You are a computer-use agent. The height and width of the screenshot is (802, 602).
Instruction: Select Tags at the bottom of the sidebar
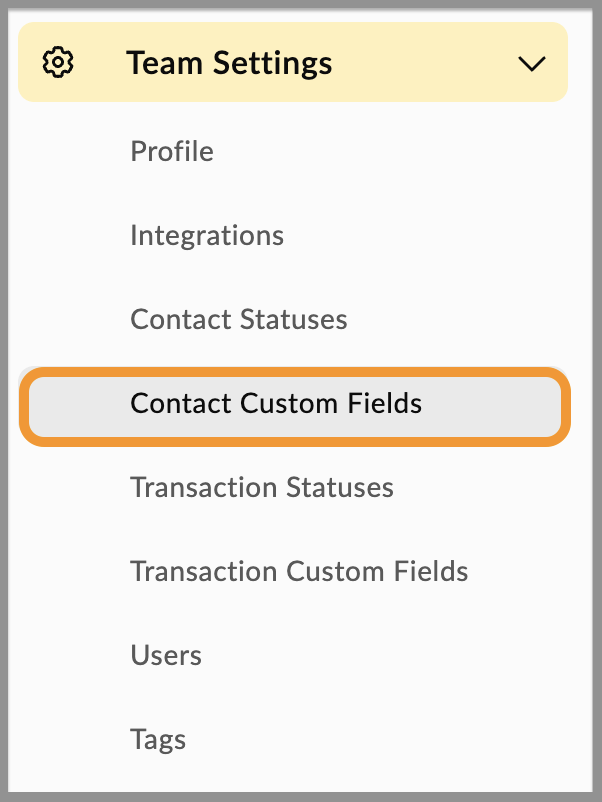(x=157, y=740)
